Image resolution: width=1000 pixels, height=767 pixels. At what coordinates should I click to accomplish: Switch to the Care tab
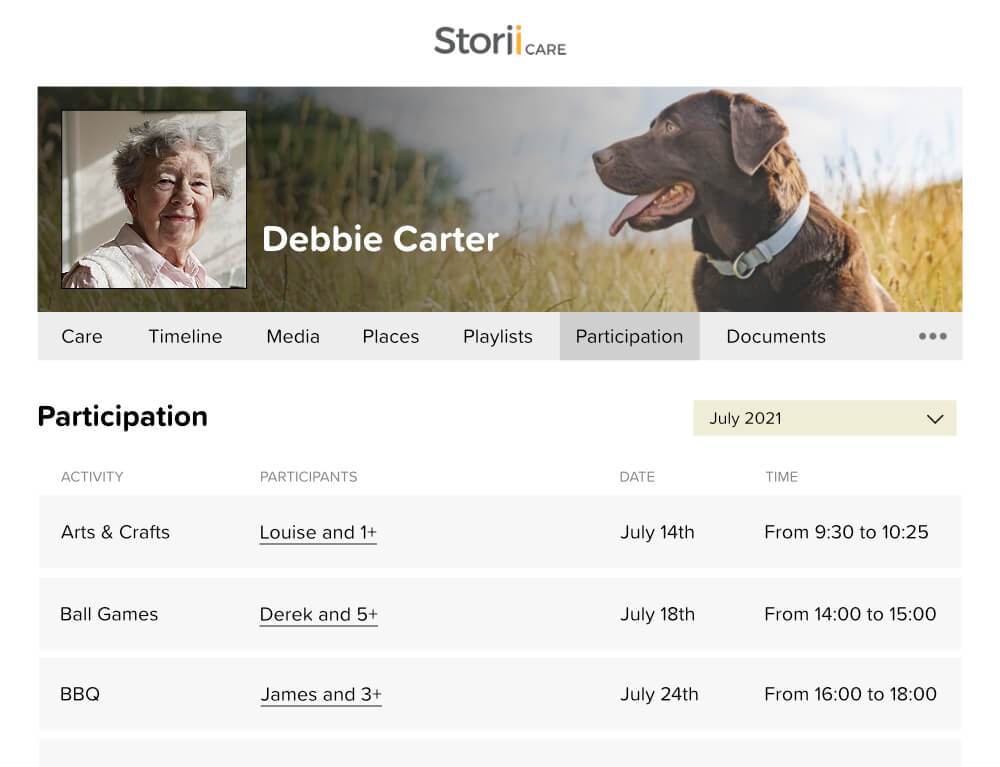[81, 336]
